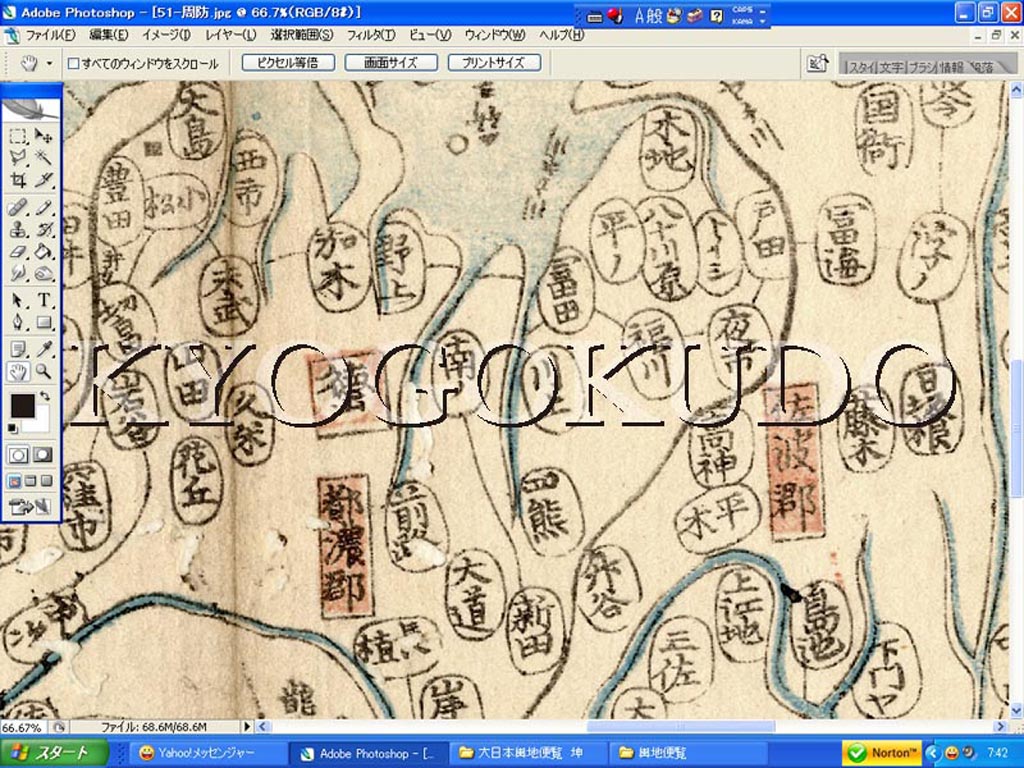Open イメージ(I) menu
The height and width of the screenshot is (768, 1024).
coord(166,35)
